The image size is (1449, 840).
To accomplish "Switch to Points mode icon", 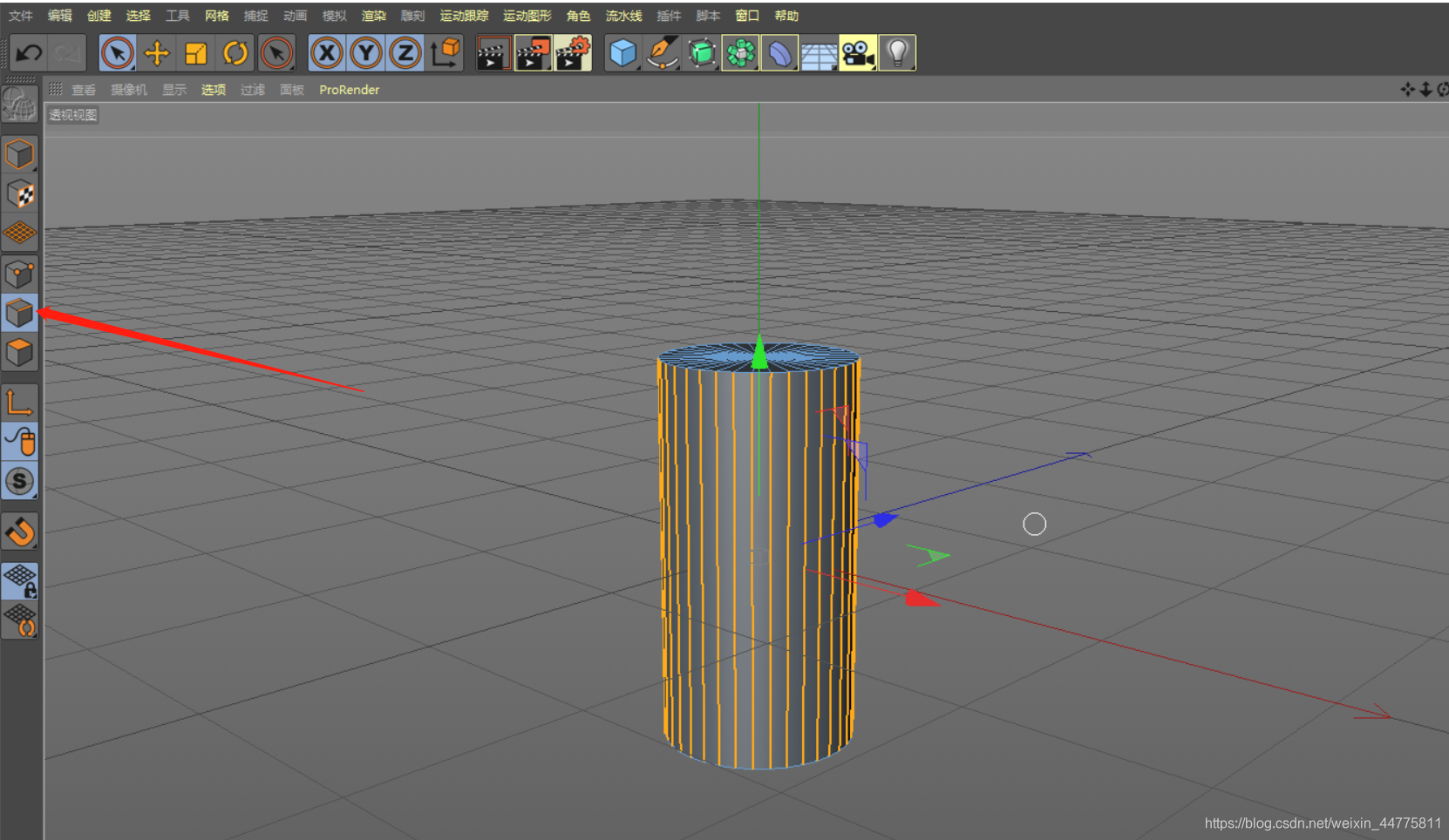I will click(19, 274).
